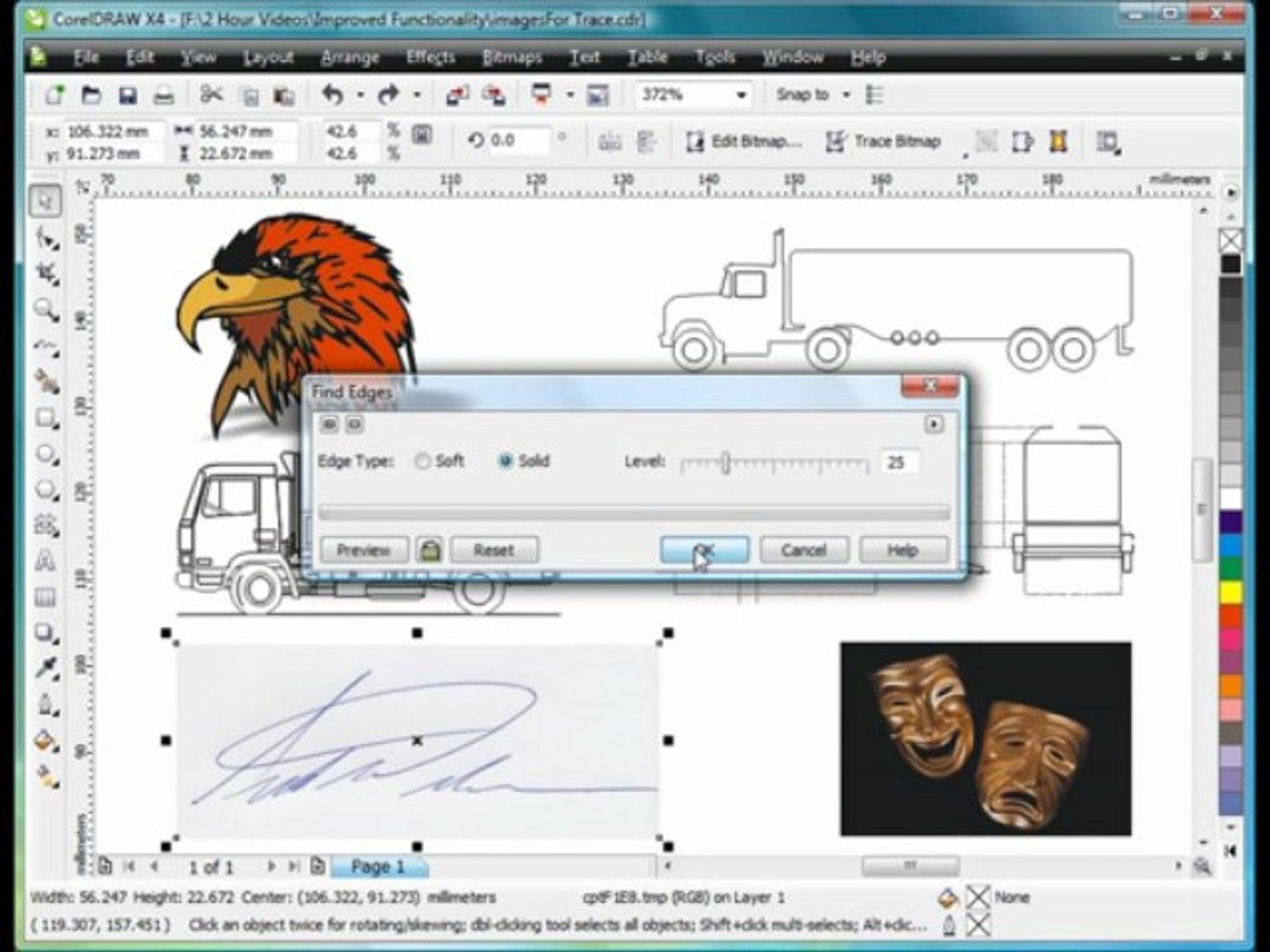
Task: Choose the Crop tool in the toolbox
Action: click(46, 273)
